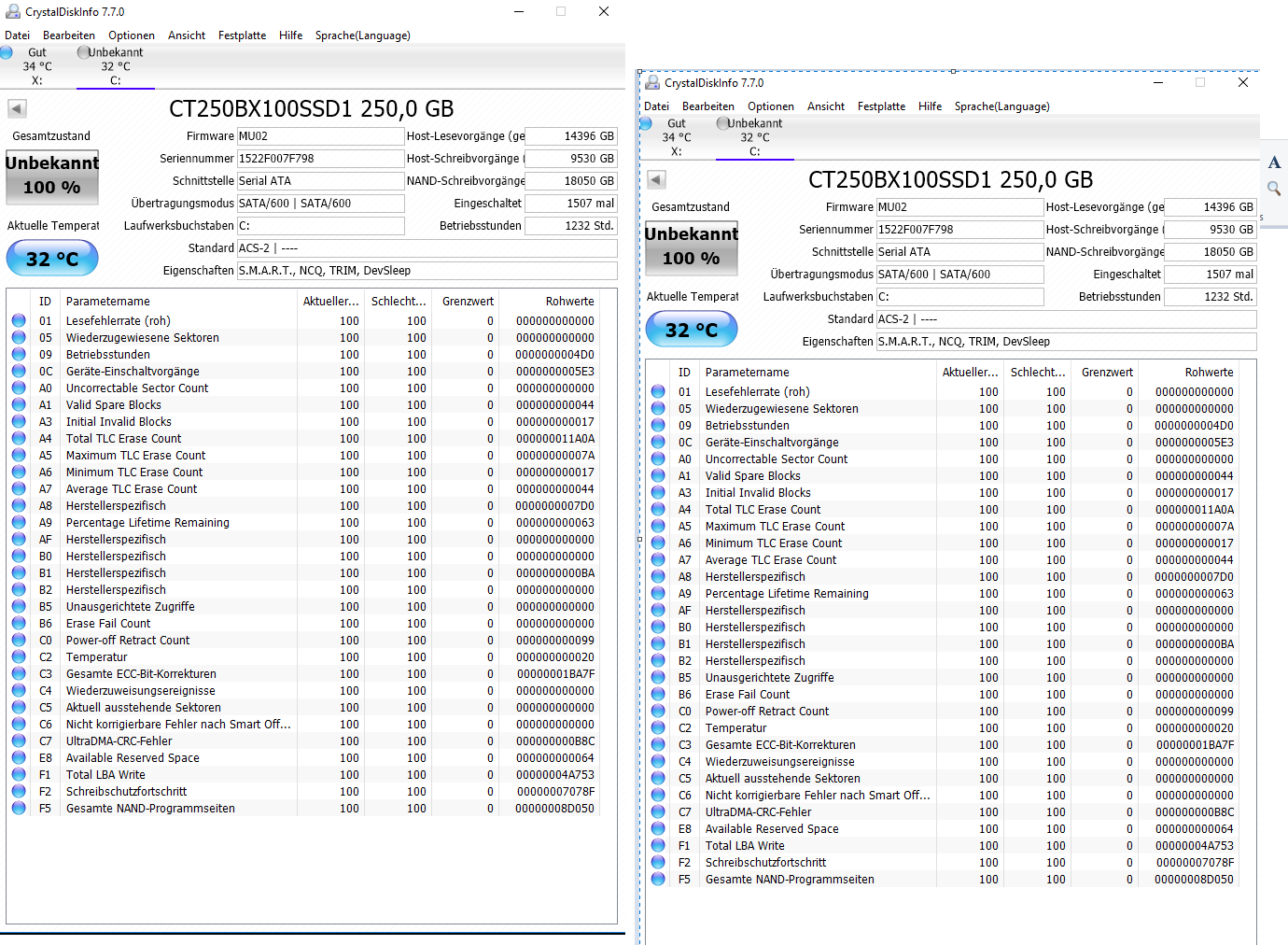Click Übertragungsmodus field in left window
1288x945 pixels.
[x=320, y=204]
